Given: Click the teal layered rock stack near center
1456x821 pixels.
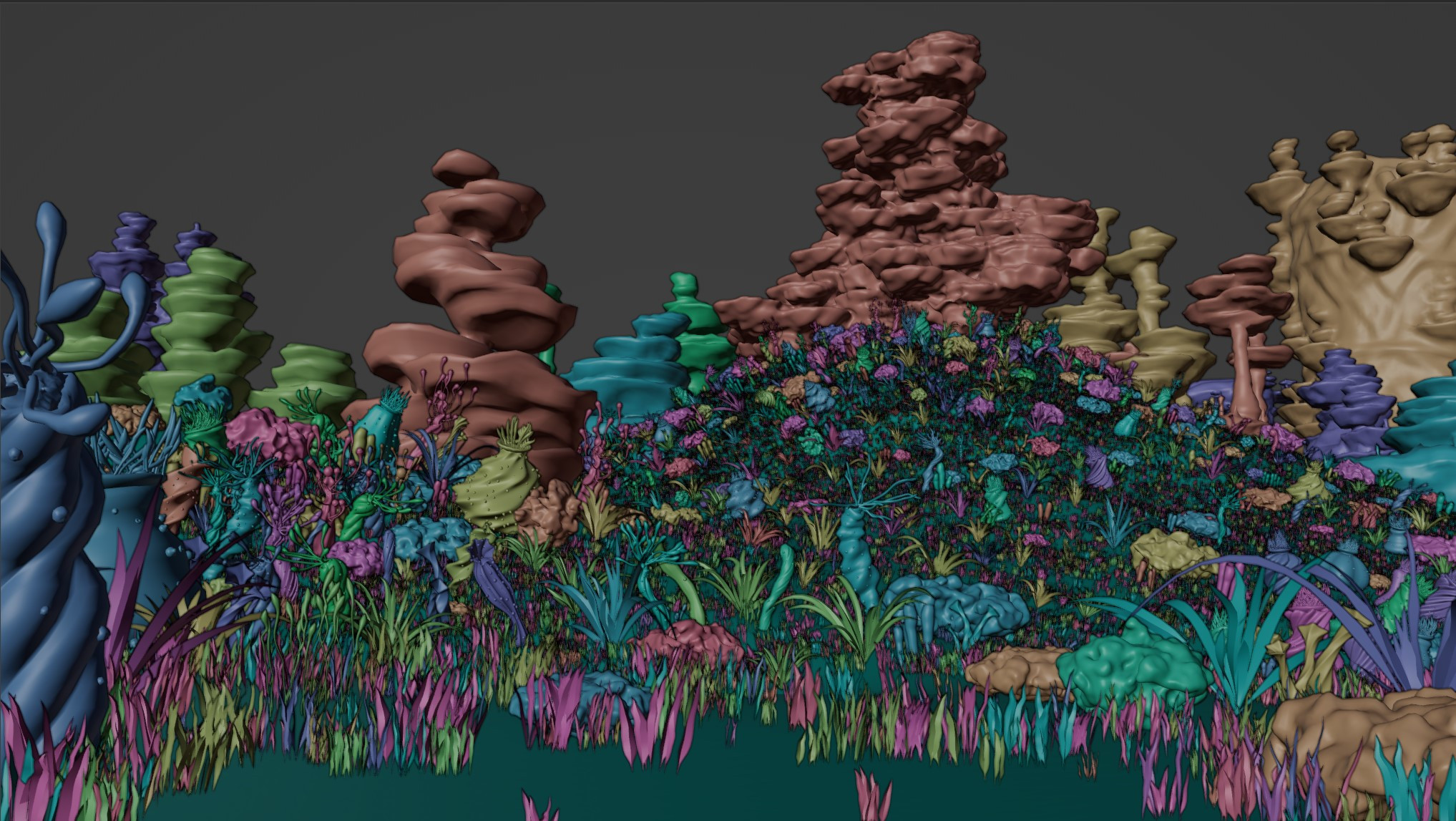Looking at the screenshot, I should (630, 365).
